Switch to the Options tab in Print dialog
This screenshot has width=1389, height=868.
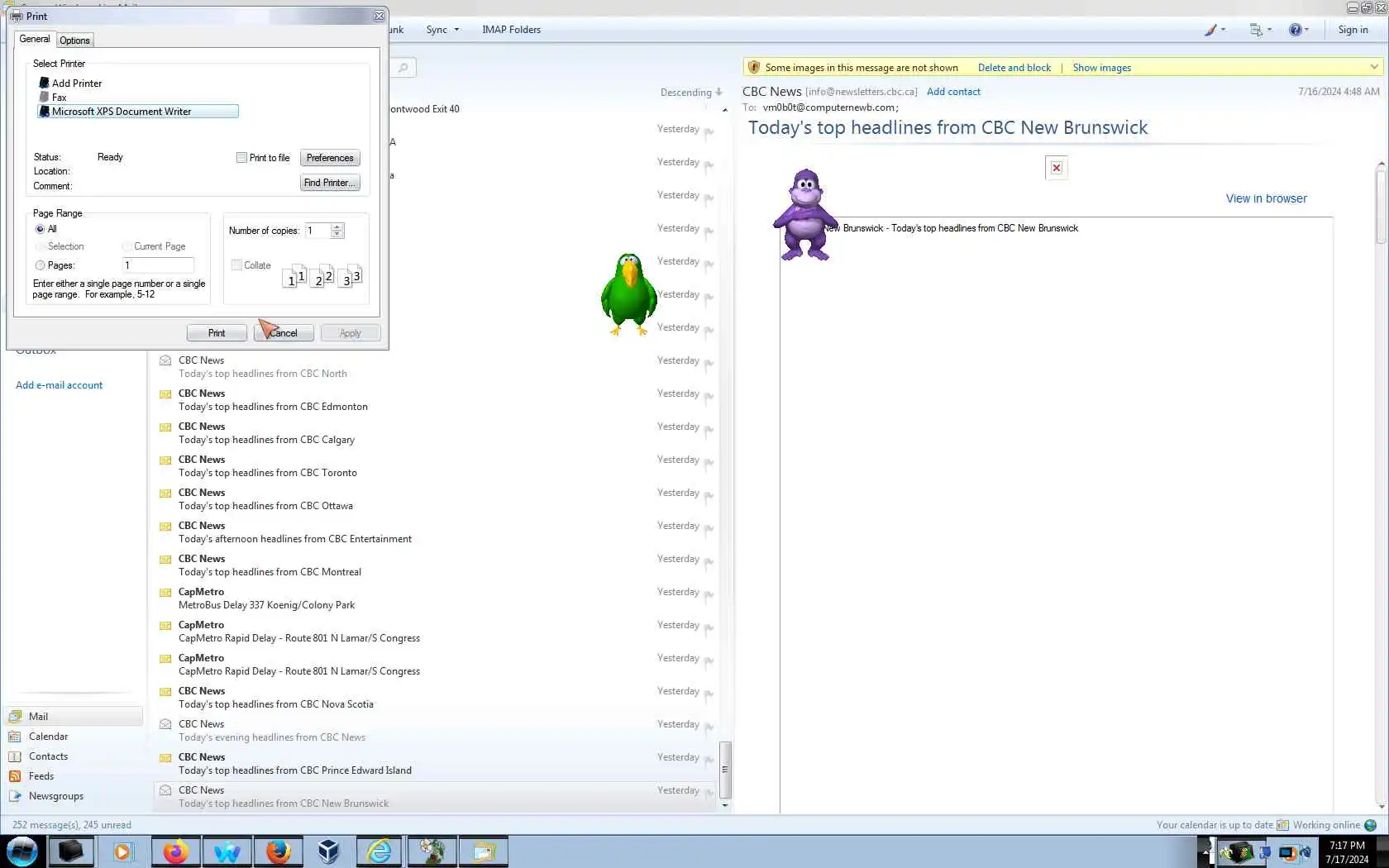[74, 41]
